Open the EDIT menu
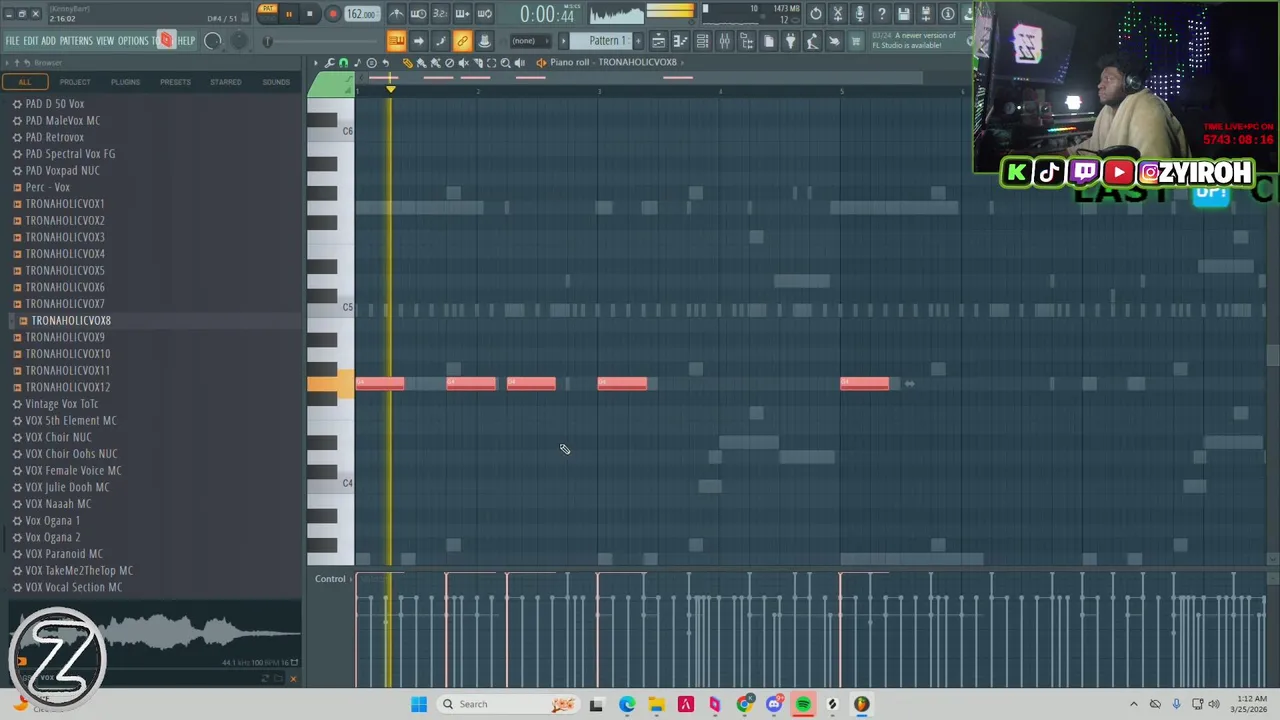The image size is (1280, 720). point(31,41)
